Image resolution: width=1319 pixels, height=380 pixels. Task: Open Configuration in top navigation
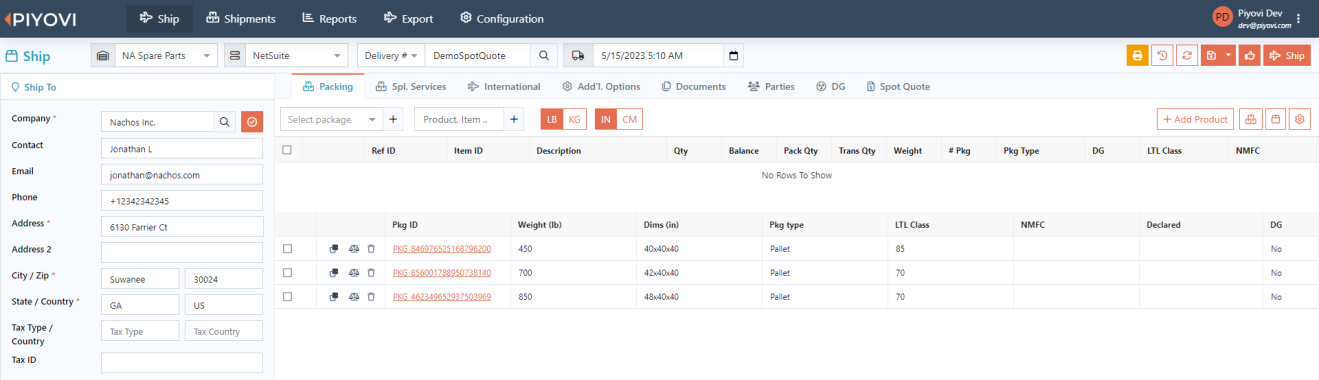pyautogui.click(x=502, y=18)
